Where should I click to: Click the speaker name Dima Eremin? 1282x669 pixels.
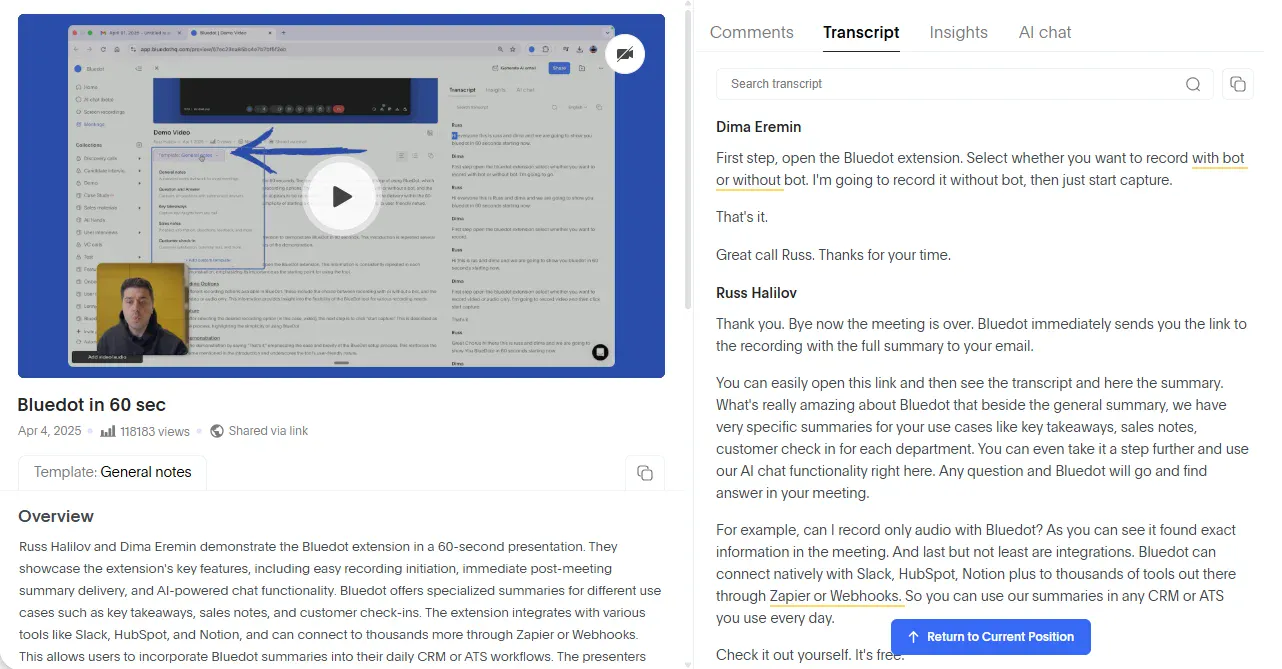coord(759,127)
